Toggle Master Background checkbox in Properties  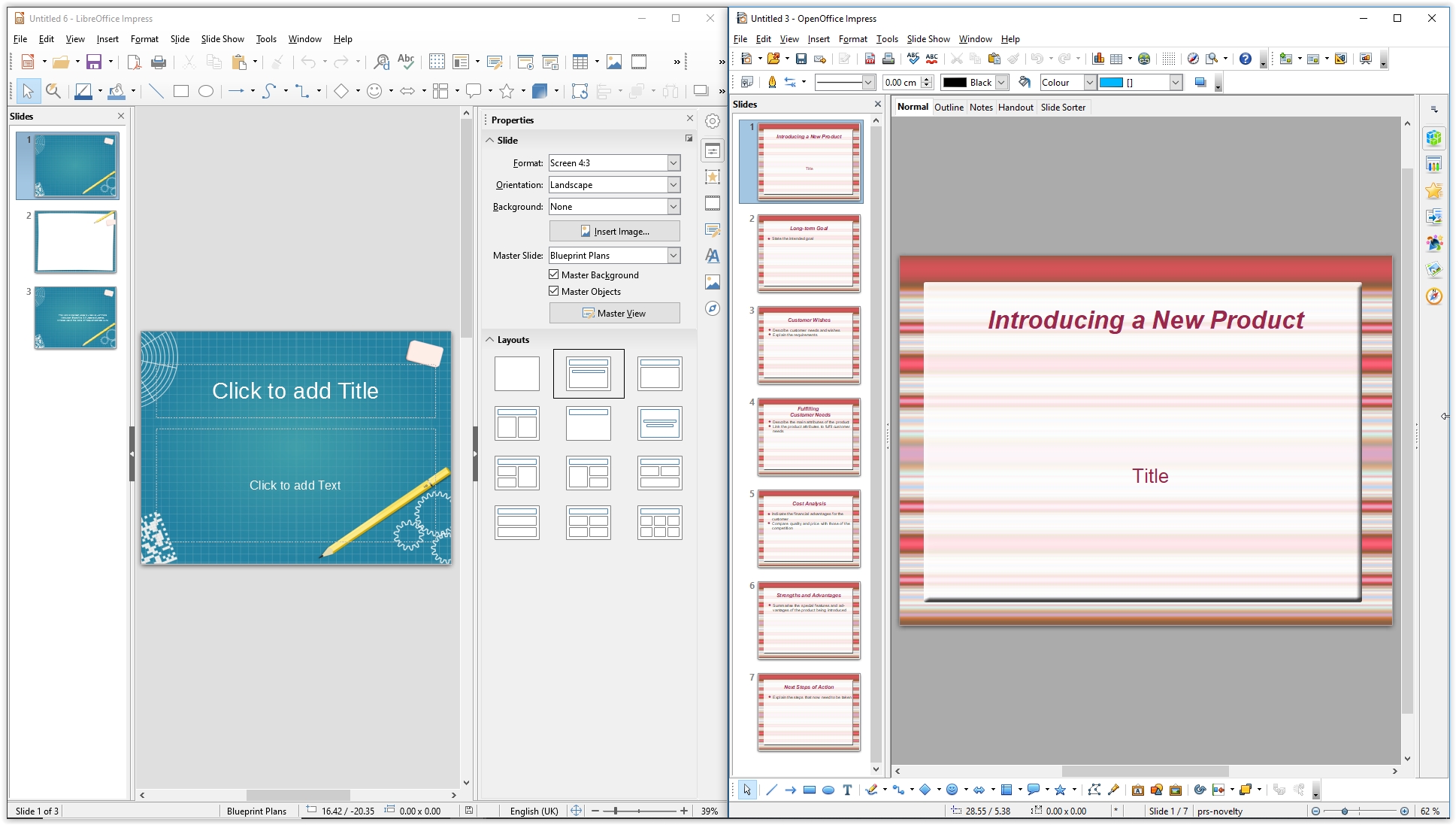click(x=554, y=275)
